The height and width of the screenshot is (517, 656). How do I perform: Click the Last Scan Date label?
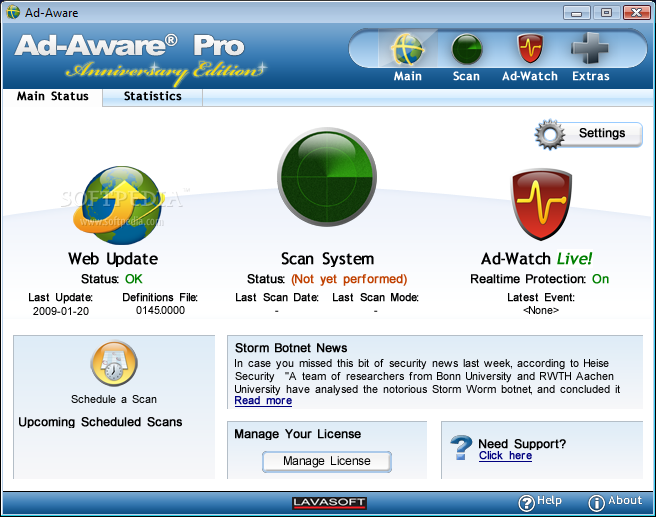[277, 297]
